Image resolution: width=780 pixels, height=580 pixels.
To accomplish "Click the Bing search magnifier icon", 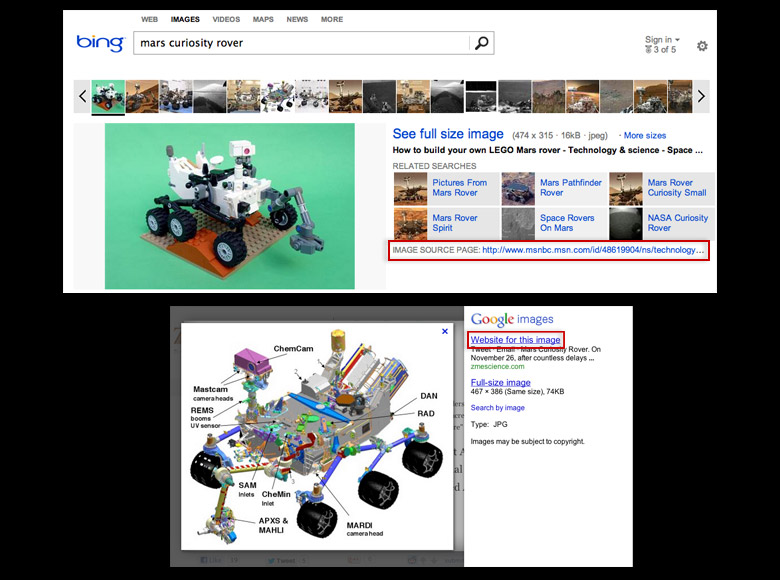I will [482, 43].
